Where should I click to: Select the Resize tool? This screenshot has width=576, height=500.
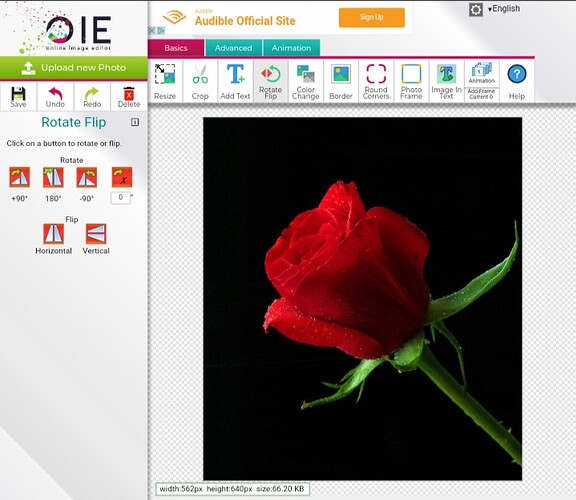click(165, 81)
